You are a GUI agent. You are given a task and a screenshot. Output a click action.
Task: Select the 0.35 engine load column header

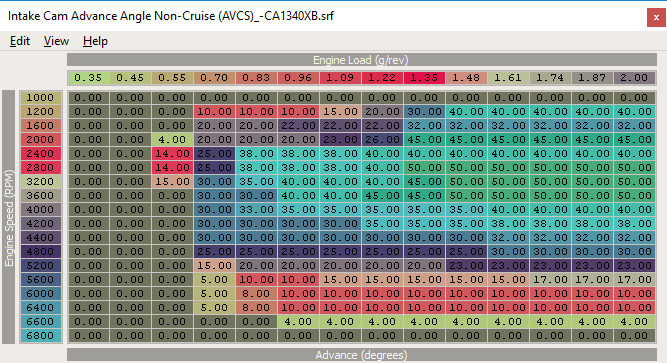[x=88, y=78]
